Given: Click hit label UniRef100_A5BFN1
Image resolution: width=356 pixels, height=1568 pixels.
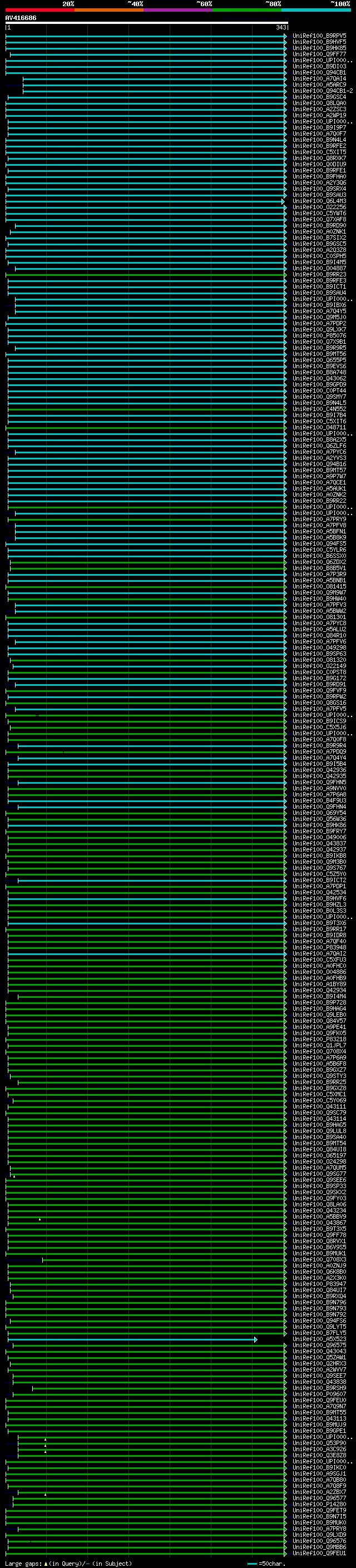Looking at the screenshot, I should [319, 531].
